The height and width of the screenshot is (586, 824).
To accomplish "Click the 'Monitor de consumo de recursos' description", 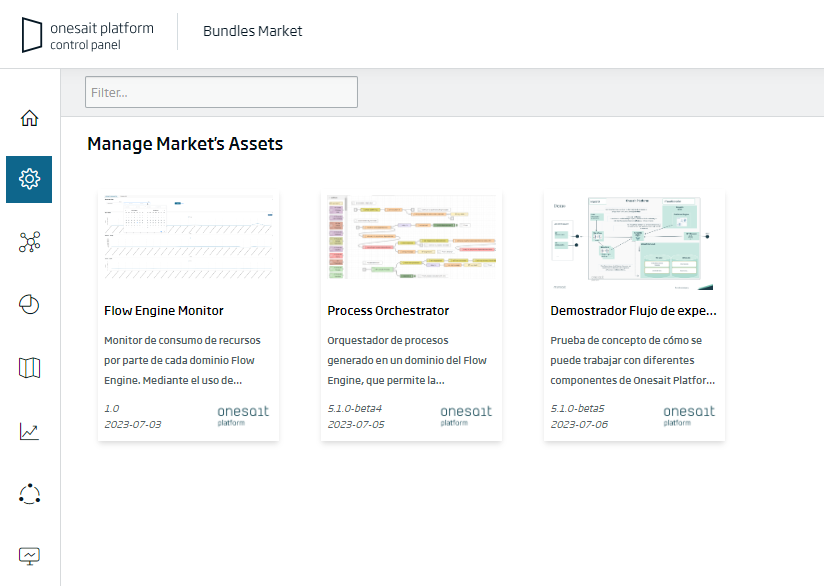I will coord(182,360).
